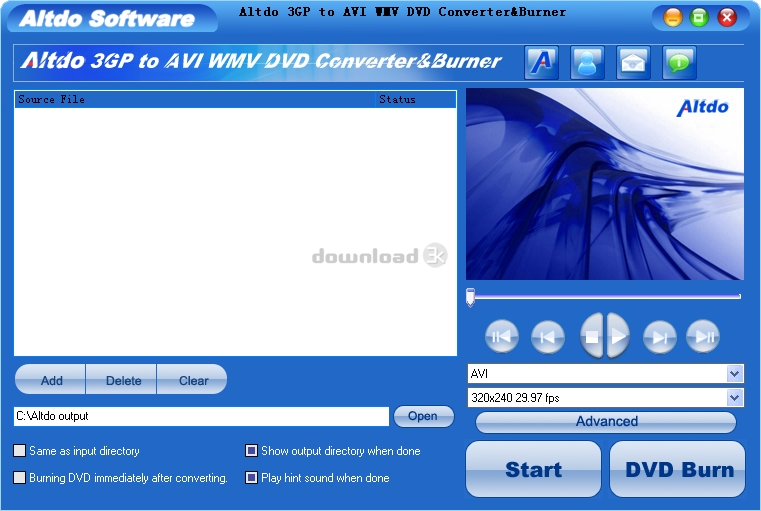
Task: Toggle Burning DVD immediately after converting
Action: point(19,478)
